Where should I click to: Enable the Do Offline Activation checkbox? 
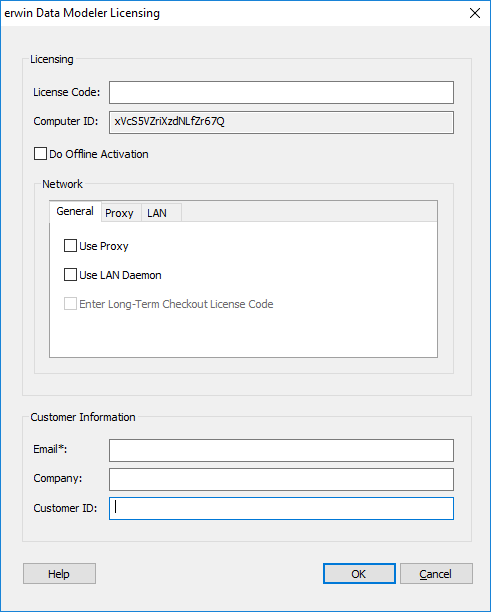40,154
